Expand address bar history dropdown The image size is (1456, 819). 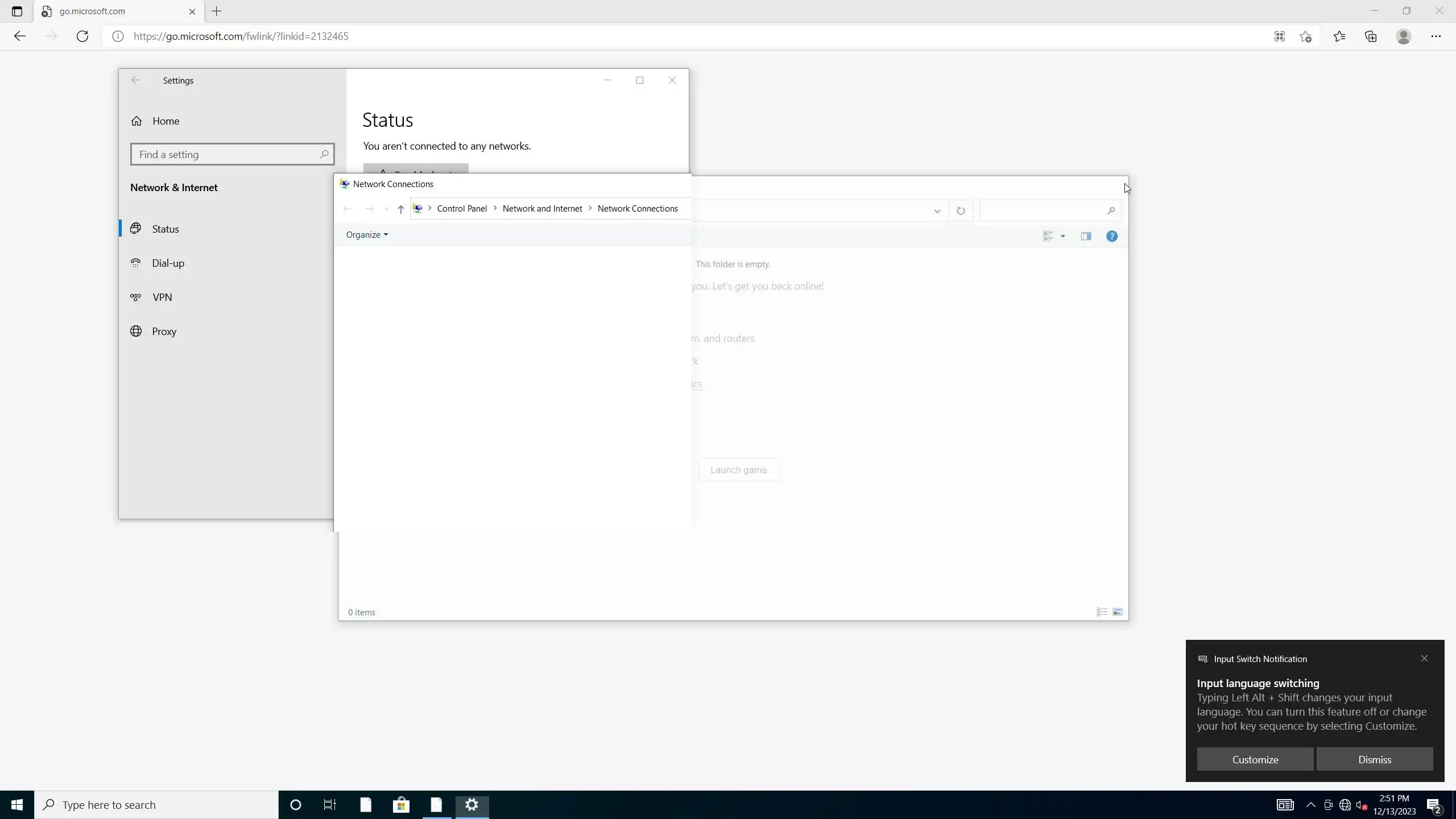pos(937,211)
